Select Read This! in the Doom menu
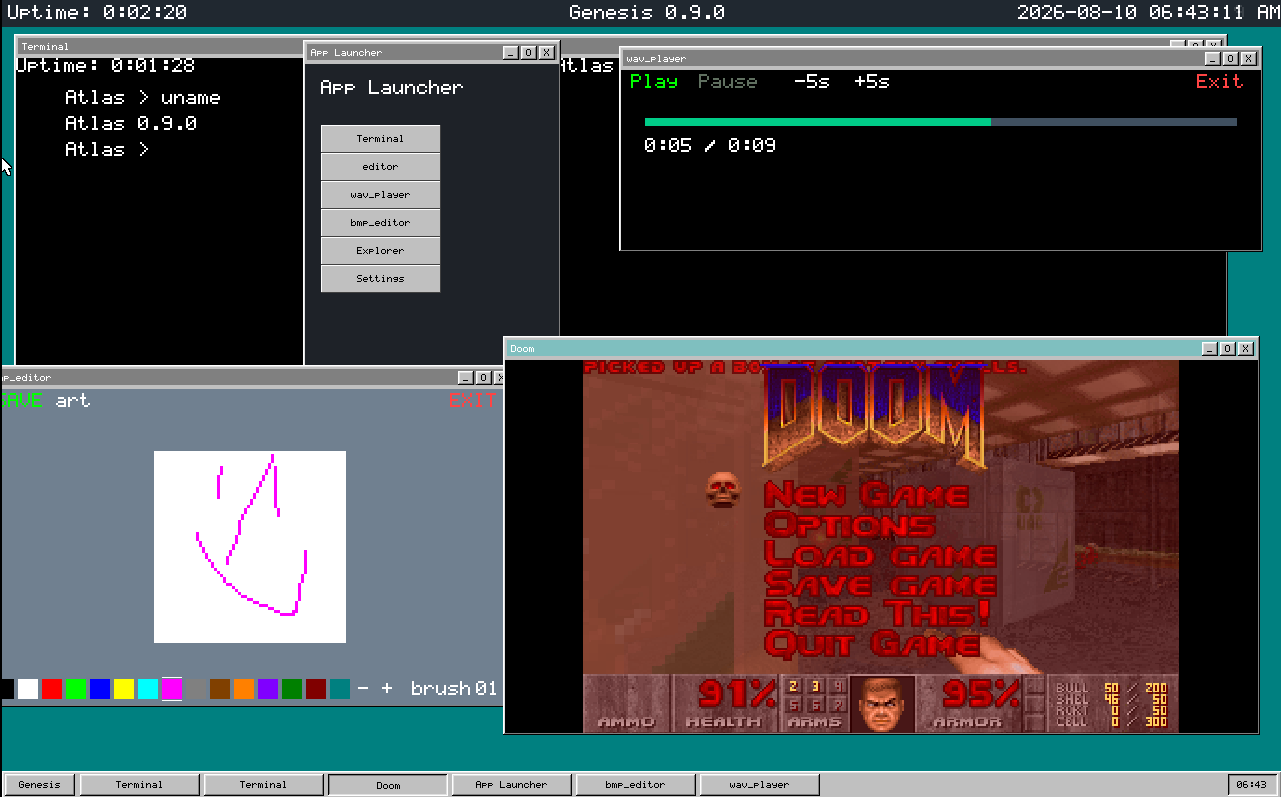This screenshot has height=797, width=1281. pyautogui.click(x=877, y=614)
